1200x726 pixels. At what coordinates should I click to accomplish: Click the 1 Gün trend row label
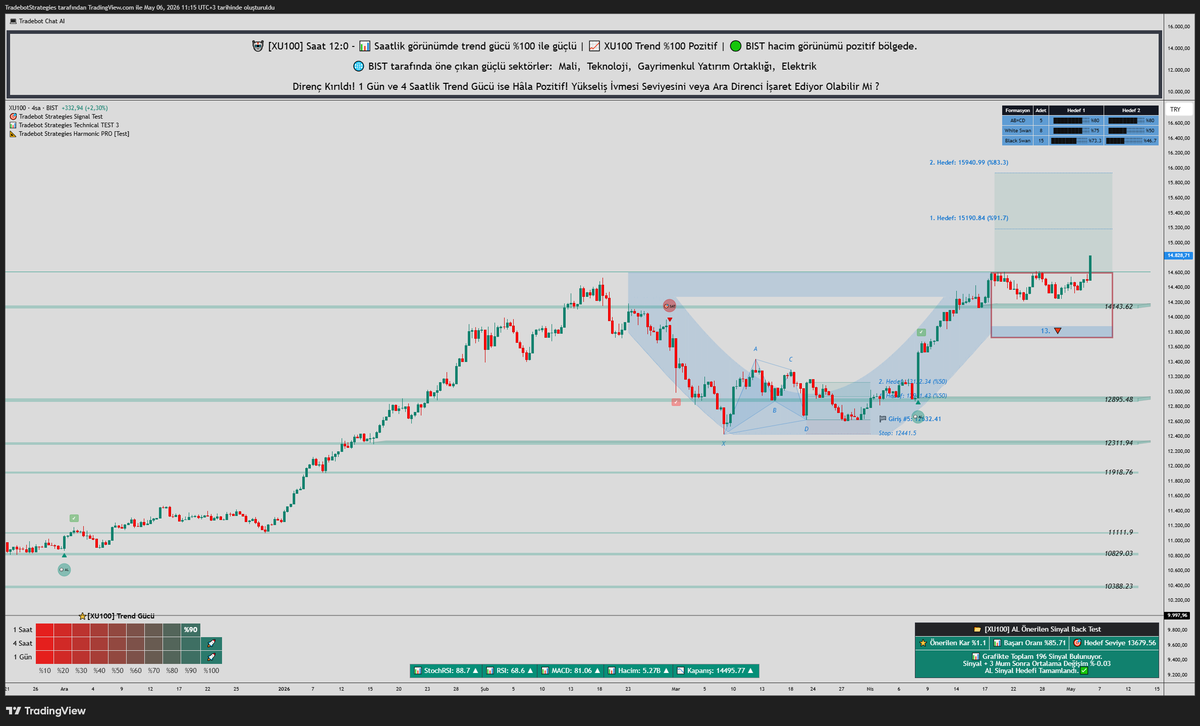[x=22, y=656]
